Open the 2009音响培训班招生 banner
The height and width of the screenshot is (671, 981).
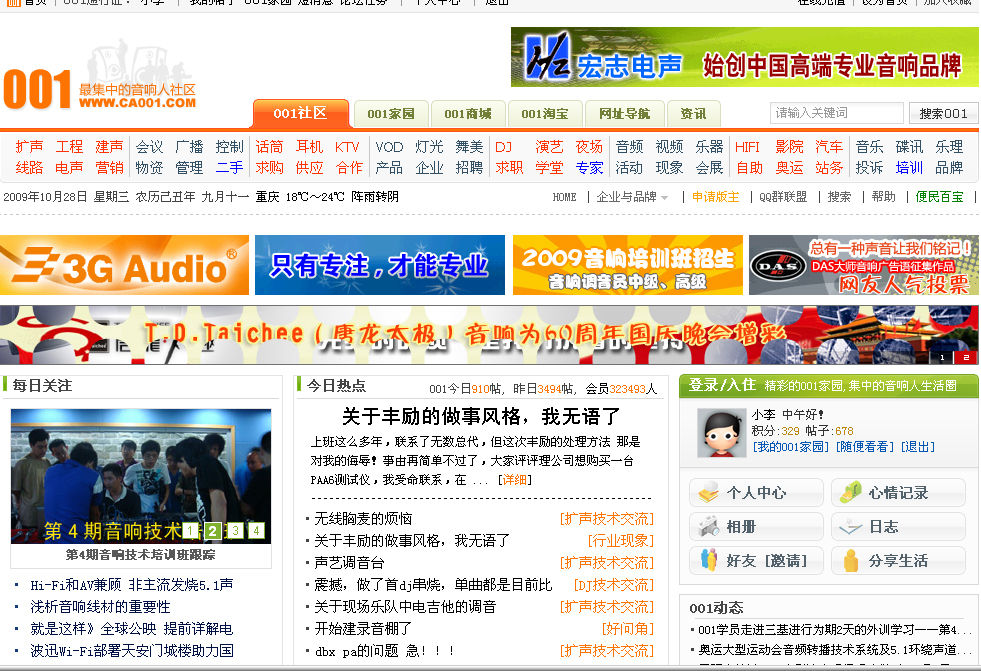coord(628,265)
